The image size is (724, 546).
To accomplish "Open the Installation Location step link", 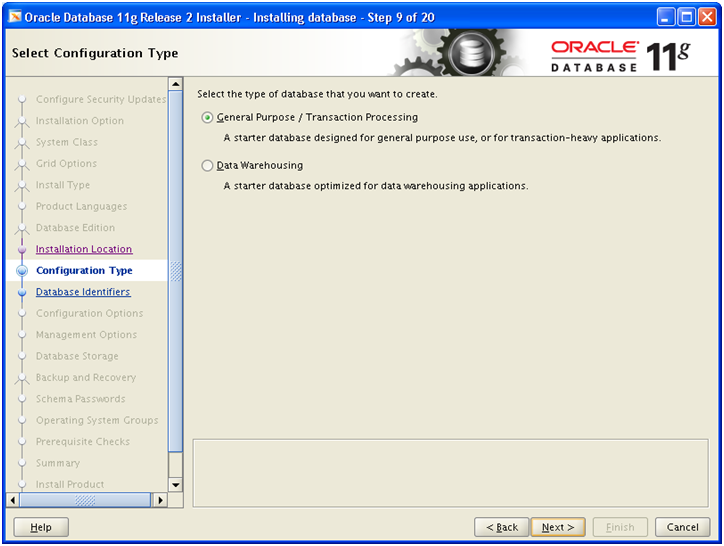I will click(84, 249).
